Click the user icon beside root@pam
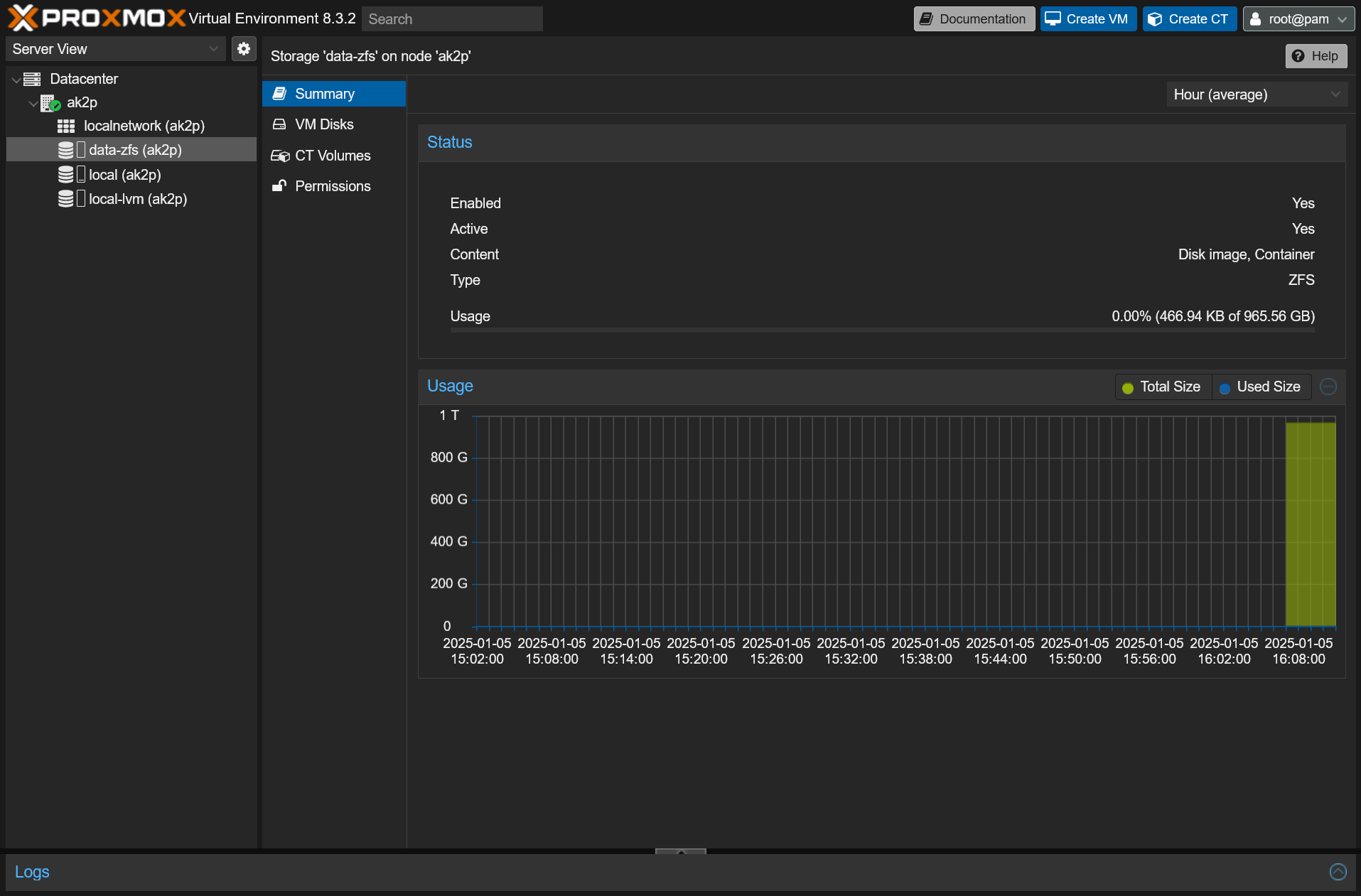 1256,19
